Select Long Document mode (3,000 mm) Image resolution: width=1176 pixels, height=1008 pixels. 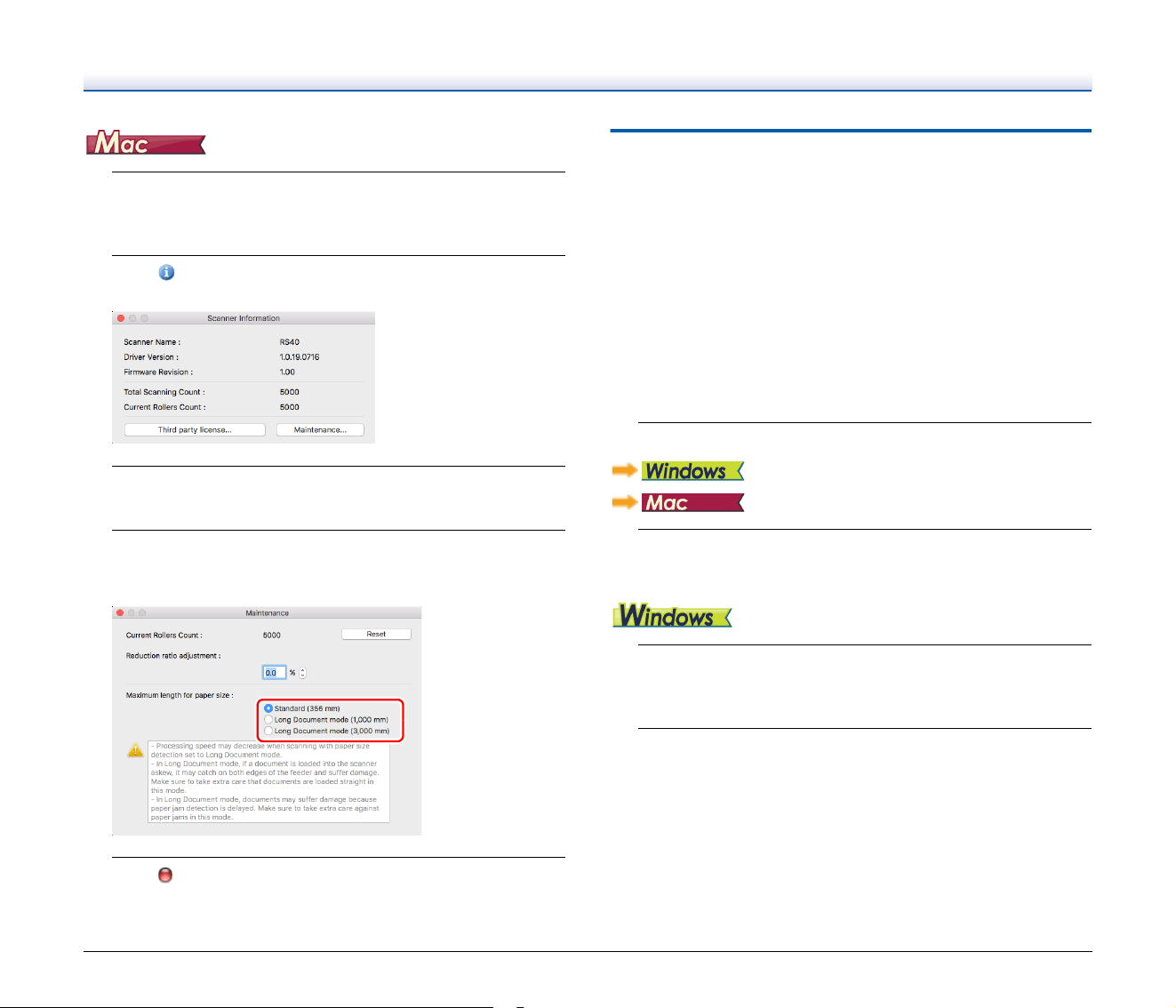[326, 731]
